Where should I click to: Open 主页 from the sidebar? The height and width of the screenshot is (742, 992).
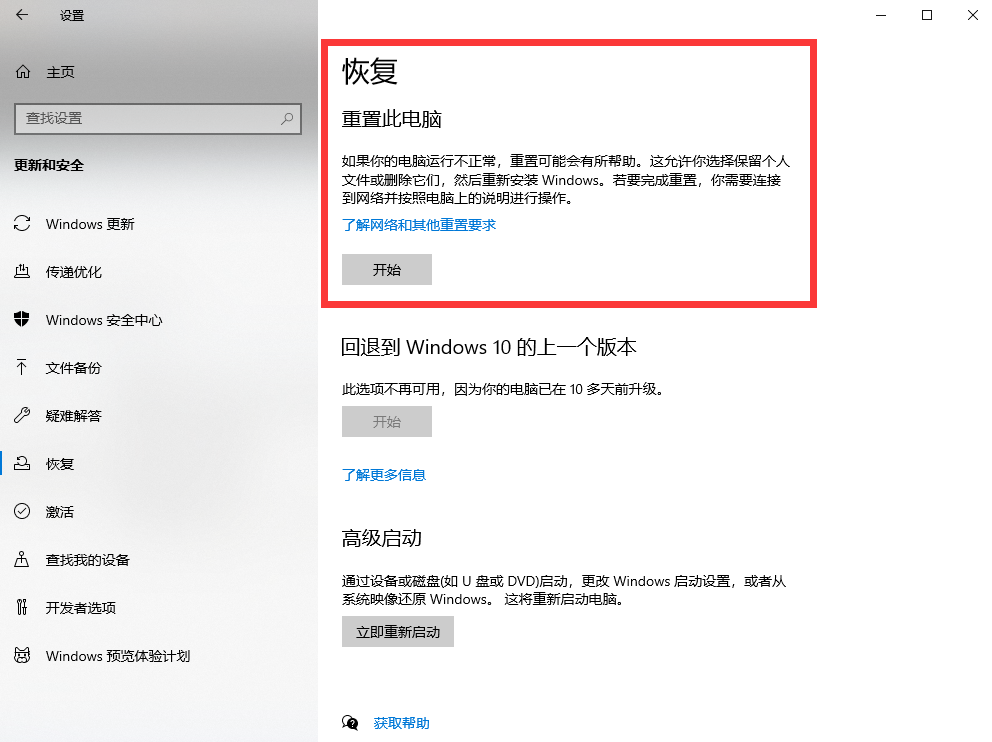[60, 72]
